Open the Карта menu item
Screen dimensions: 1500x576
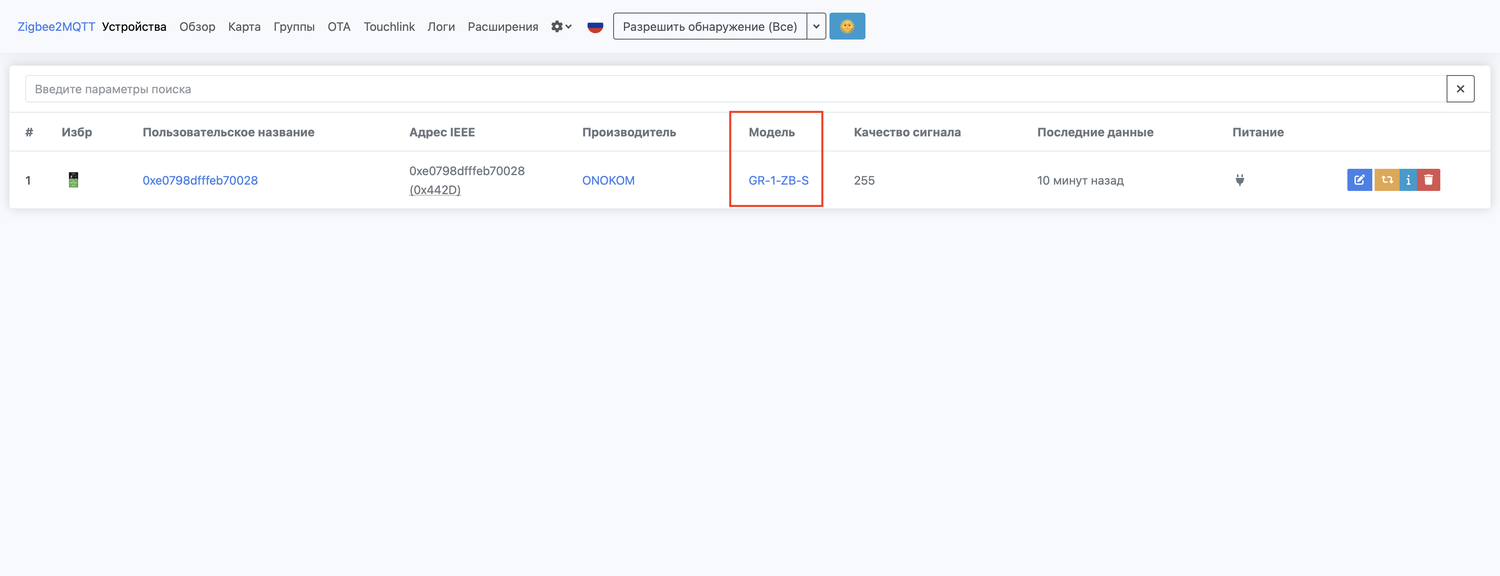coord(244,27)
